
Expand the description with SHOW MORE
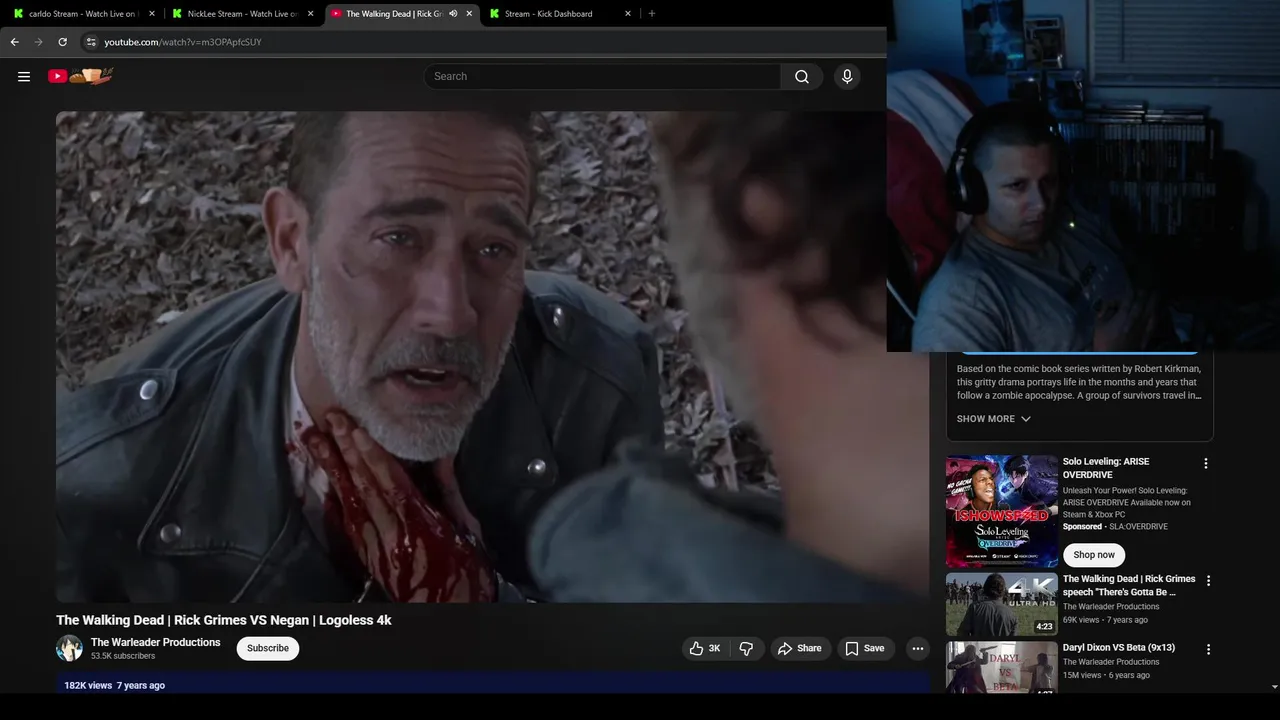coord(994,419)
